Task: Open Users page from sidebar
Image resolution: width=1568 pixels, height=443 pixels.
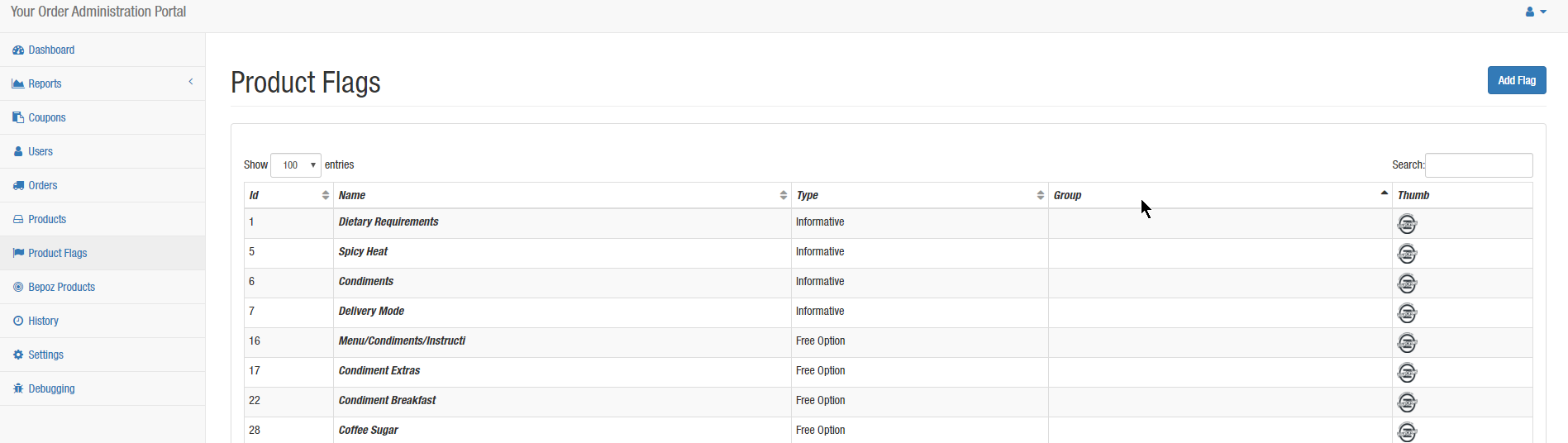Action: [41, 151]
